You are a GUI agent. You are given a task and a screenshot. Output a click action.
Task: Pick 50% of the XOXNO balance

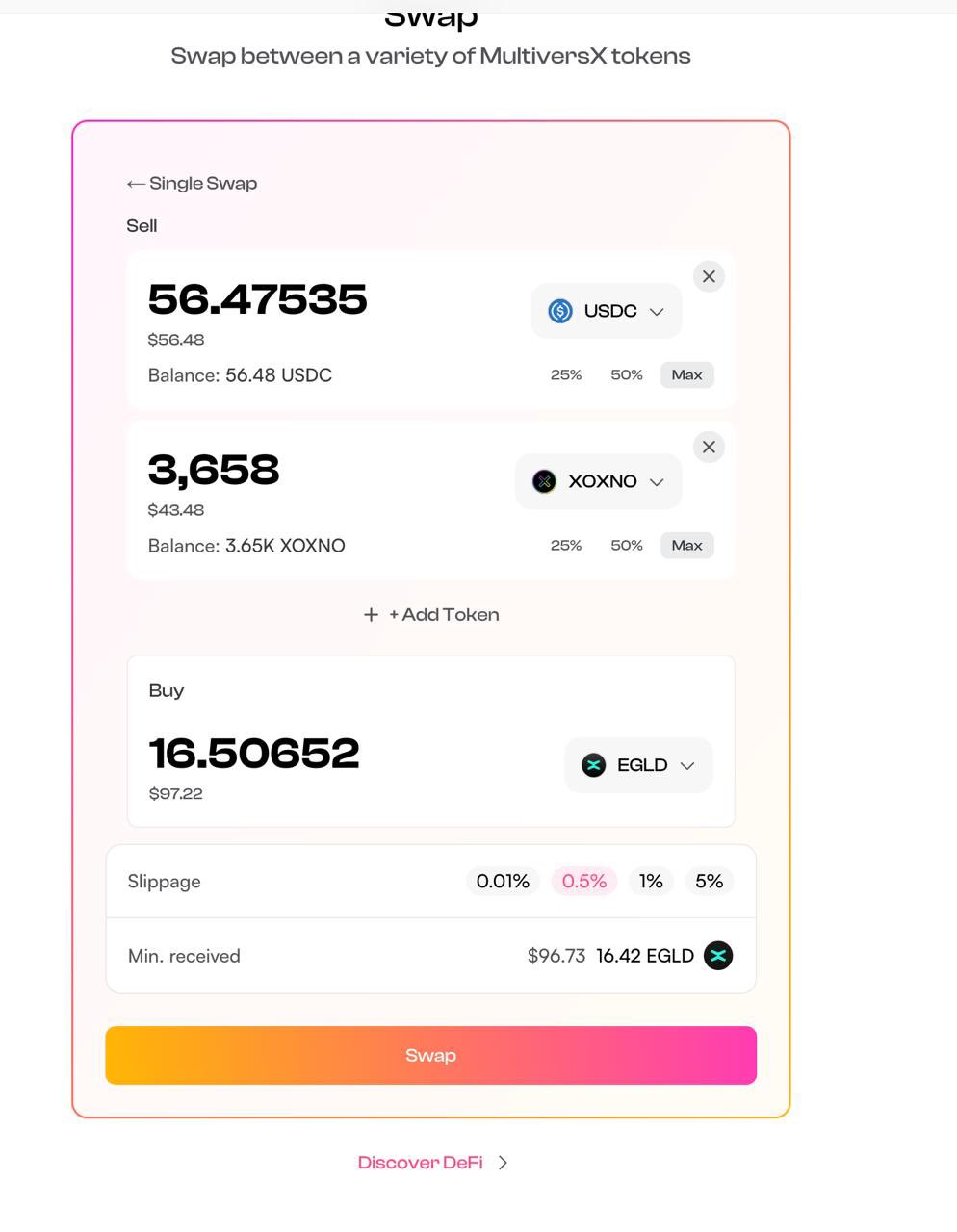[x=627, y=546]
